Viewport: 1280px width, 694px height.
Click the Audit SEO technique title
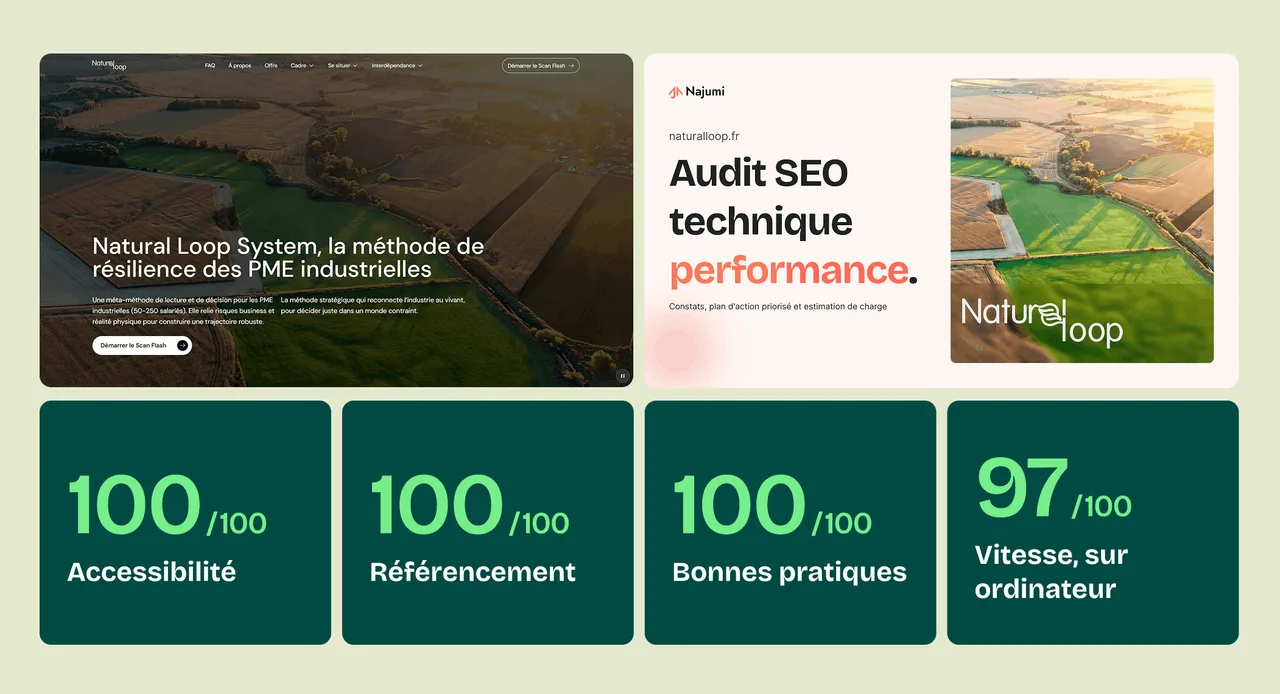pos(761,197)
